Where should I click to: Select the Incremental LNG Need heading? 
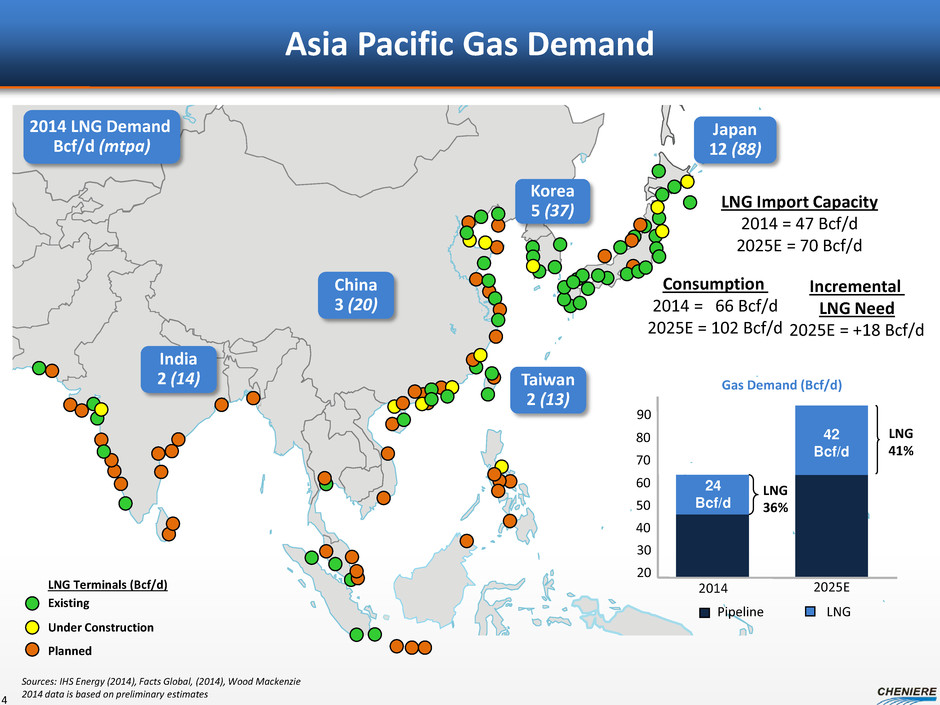click(x=855, y=296)
